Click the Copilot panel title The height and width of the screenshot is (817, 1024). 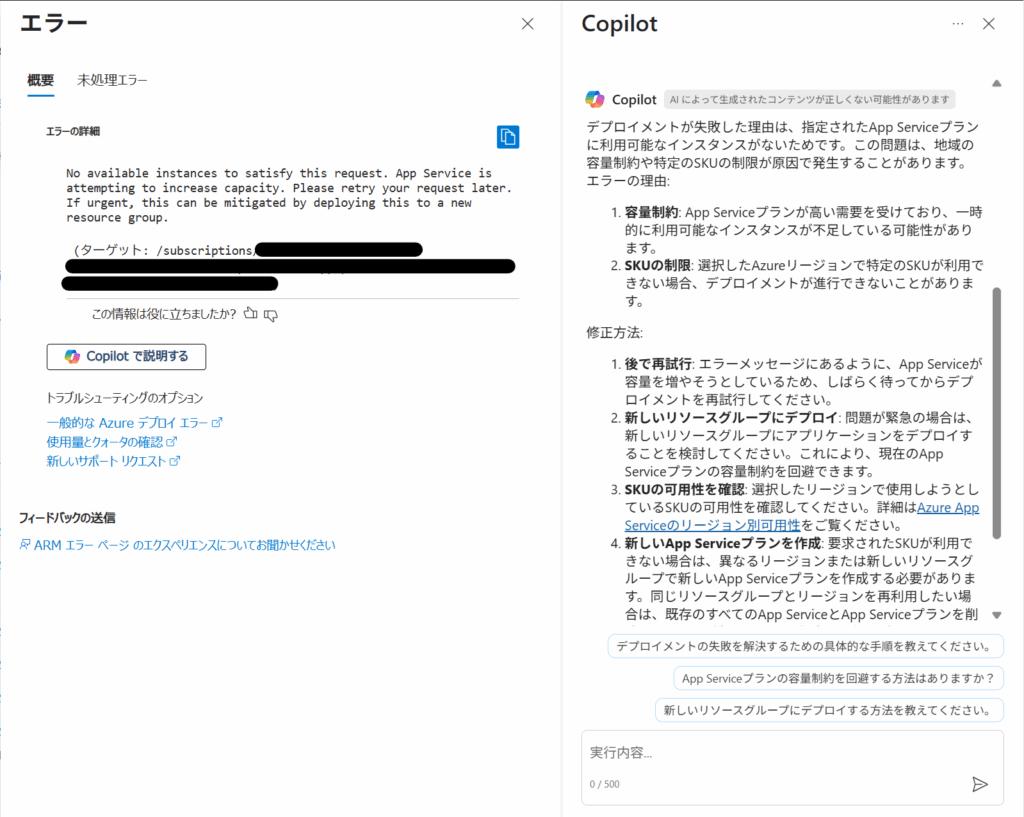click(620, 24)
